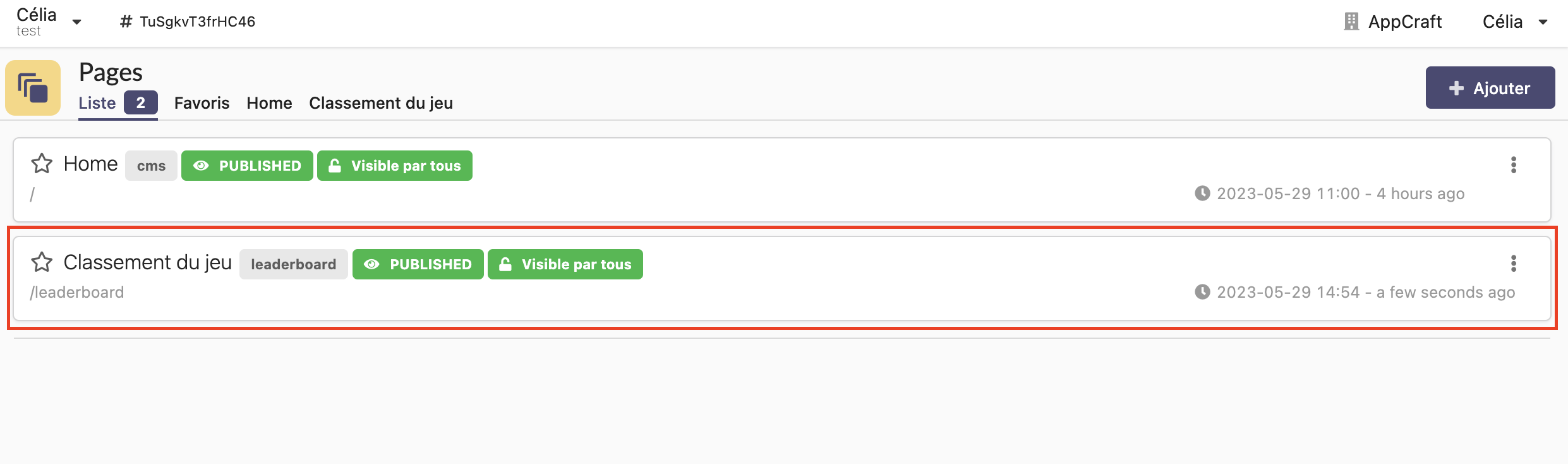This screenshot has height=464, width=1568.
Task: Click the AppCraft building icon
Action: click(1351, 21)
